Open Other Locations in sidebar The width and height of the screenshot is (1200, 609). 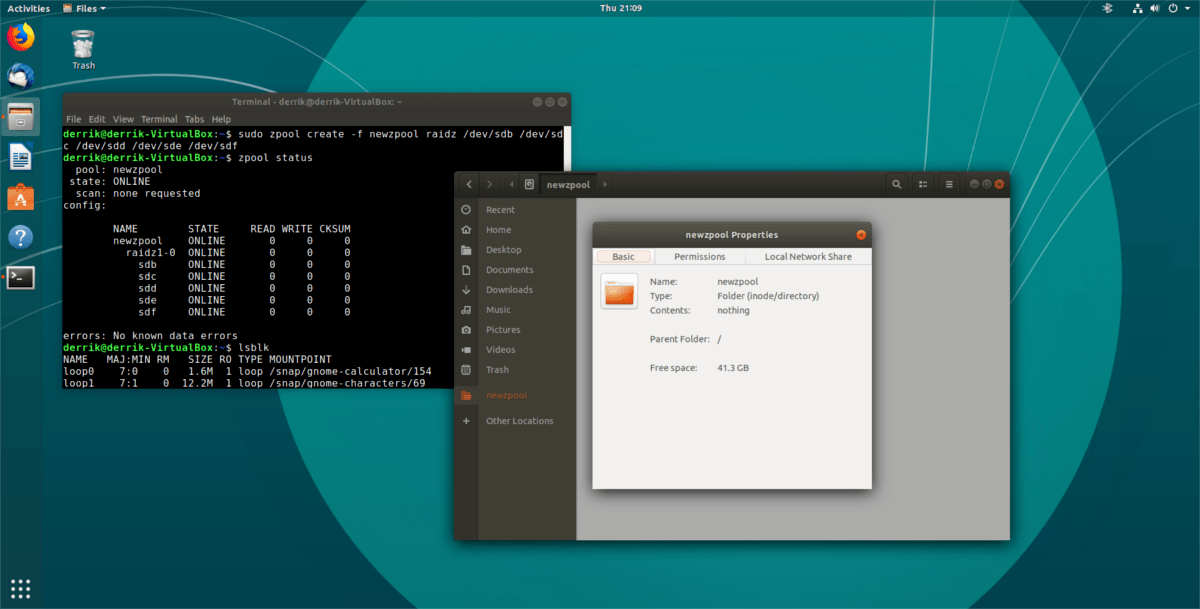(519, 421)
